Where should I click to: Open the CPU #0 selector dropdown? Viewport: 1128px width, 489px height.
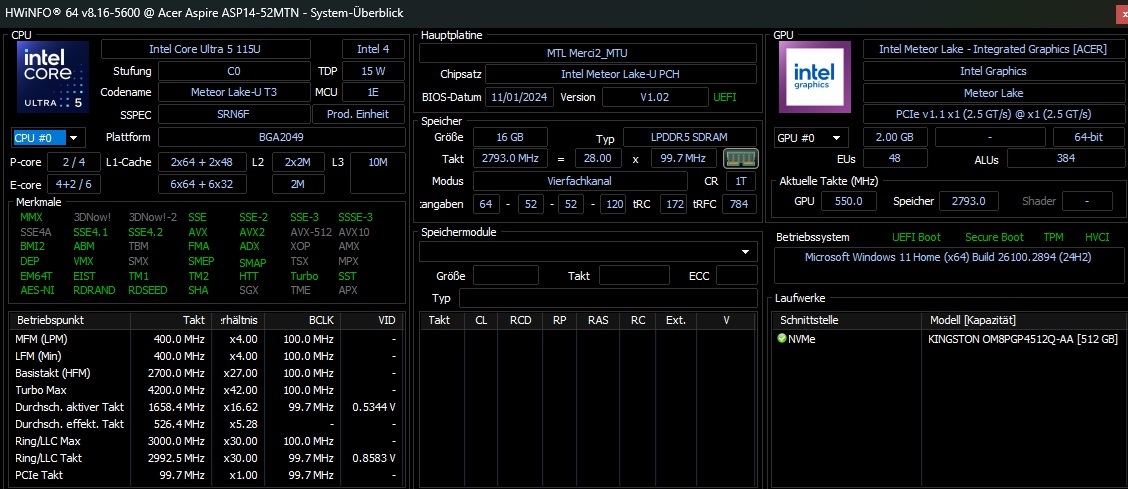click(48, 137)
